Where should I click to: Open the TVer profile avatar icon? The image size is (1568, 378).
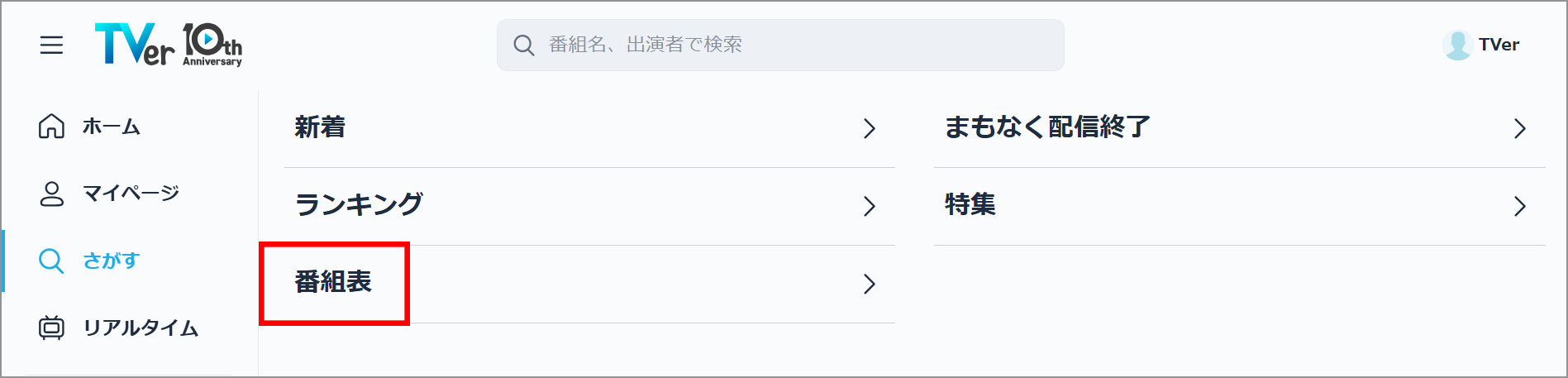click(1457, 45)
